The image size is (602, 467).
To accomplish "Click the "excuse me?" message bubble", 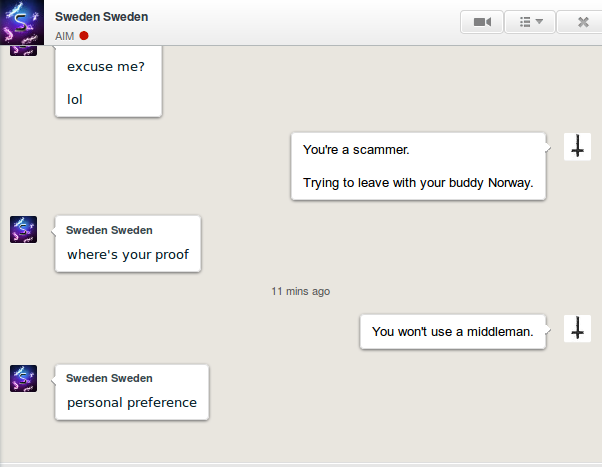I will [108, 81].
